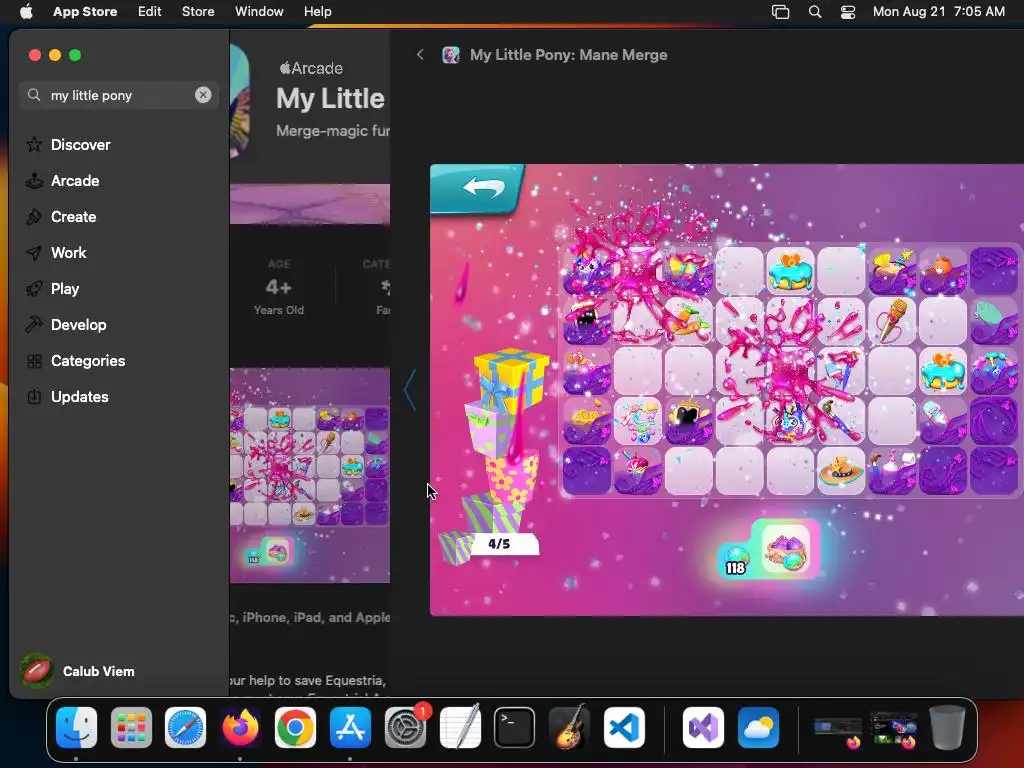Viewport: 1024px width, 768px height.
Task: Click the small game screenshot thumbnail
Action: point(310,475)
